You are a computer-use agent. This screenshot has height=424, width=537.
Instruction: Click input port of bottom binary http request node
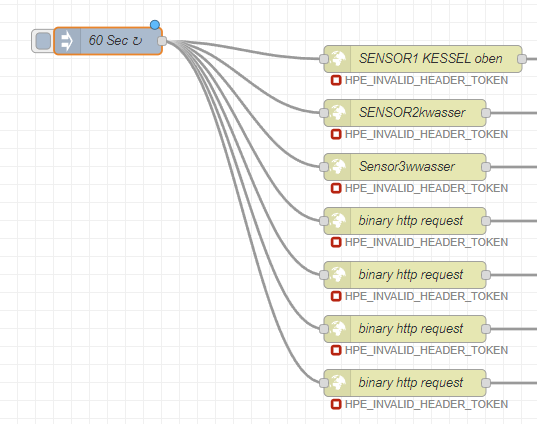coord(324,383)
